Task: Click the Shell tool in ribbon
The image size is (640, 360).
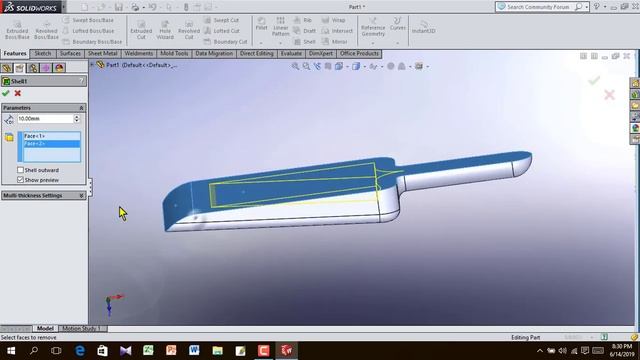Action: click(x=304, y=42)
